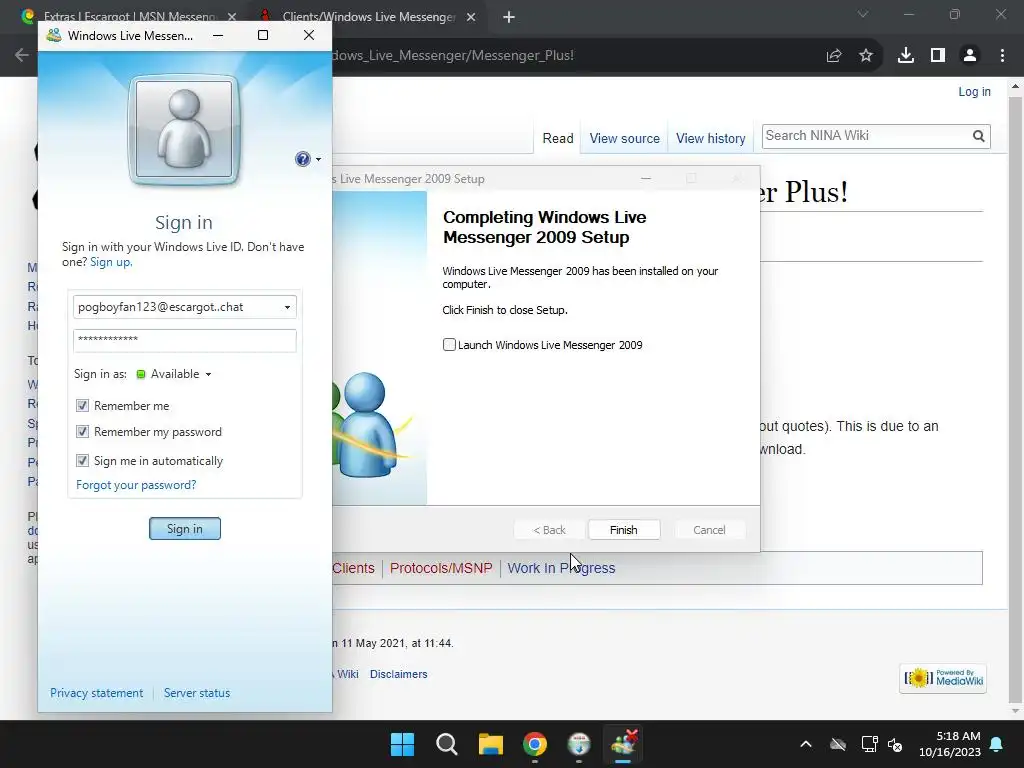Image resolution: width=1024 pixels, height=768 pixels.
Task: Click Chrome's share page icon
Action: click(834, 56)
